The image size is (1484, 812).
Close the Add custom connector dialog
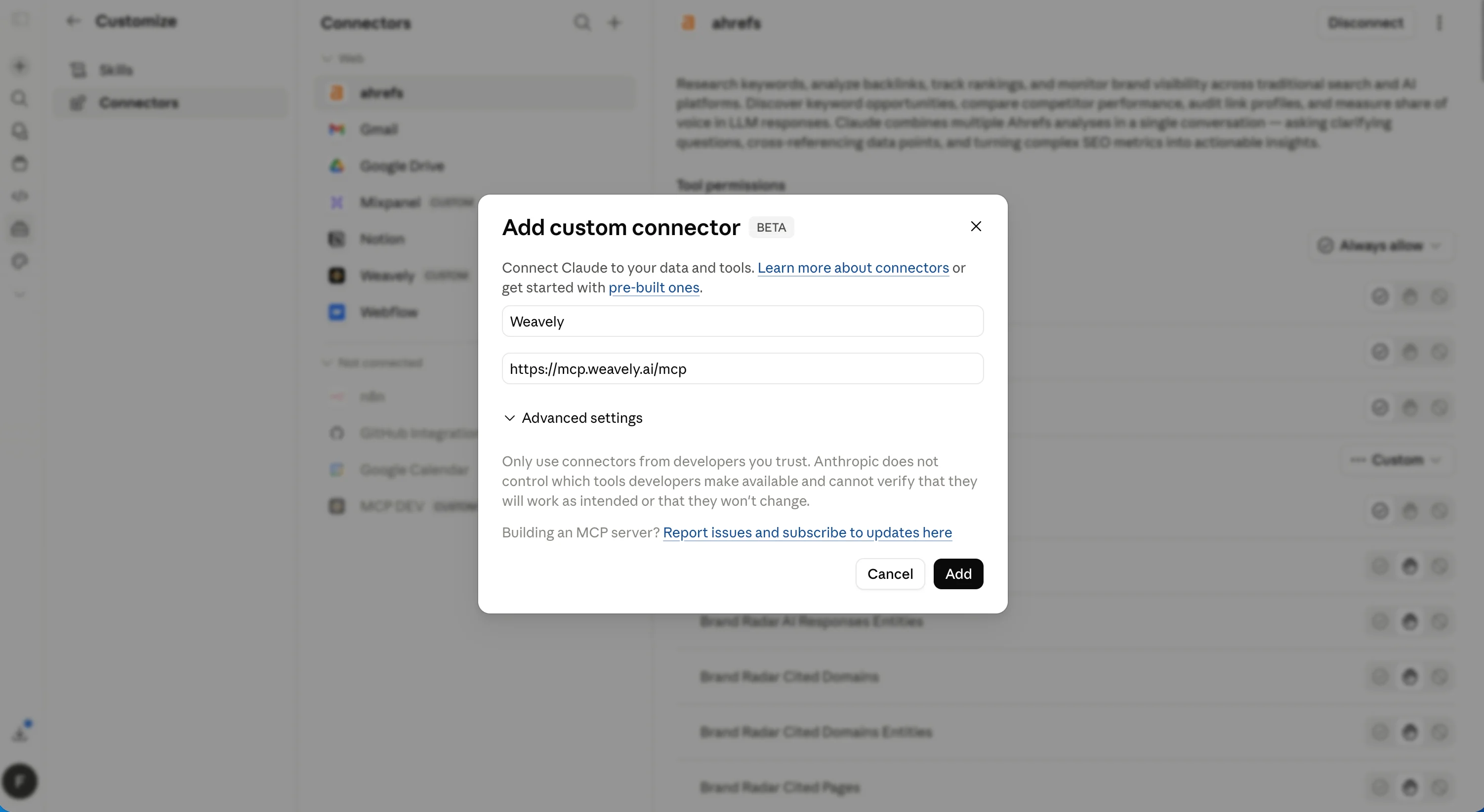975,226
